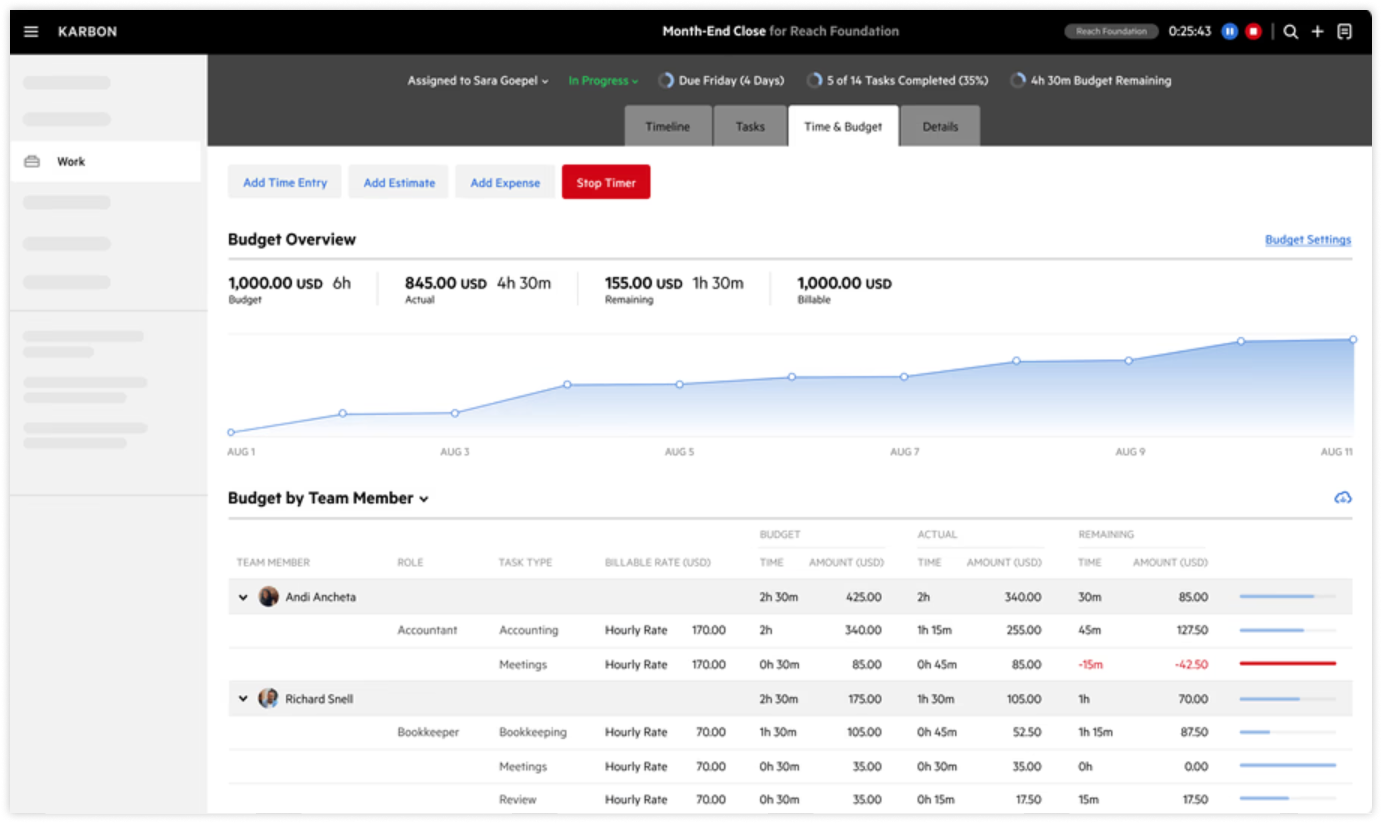Click the 845.00 USD actual value

click(x=445, y=284)
